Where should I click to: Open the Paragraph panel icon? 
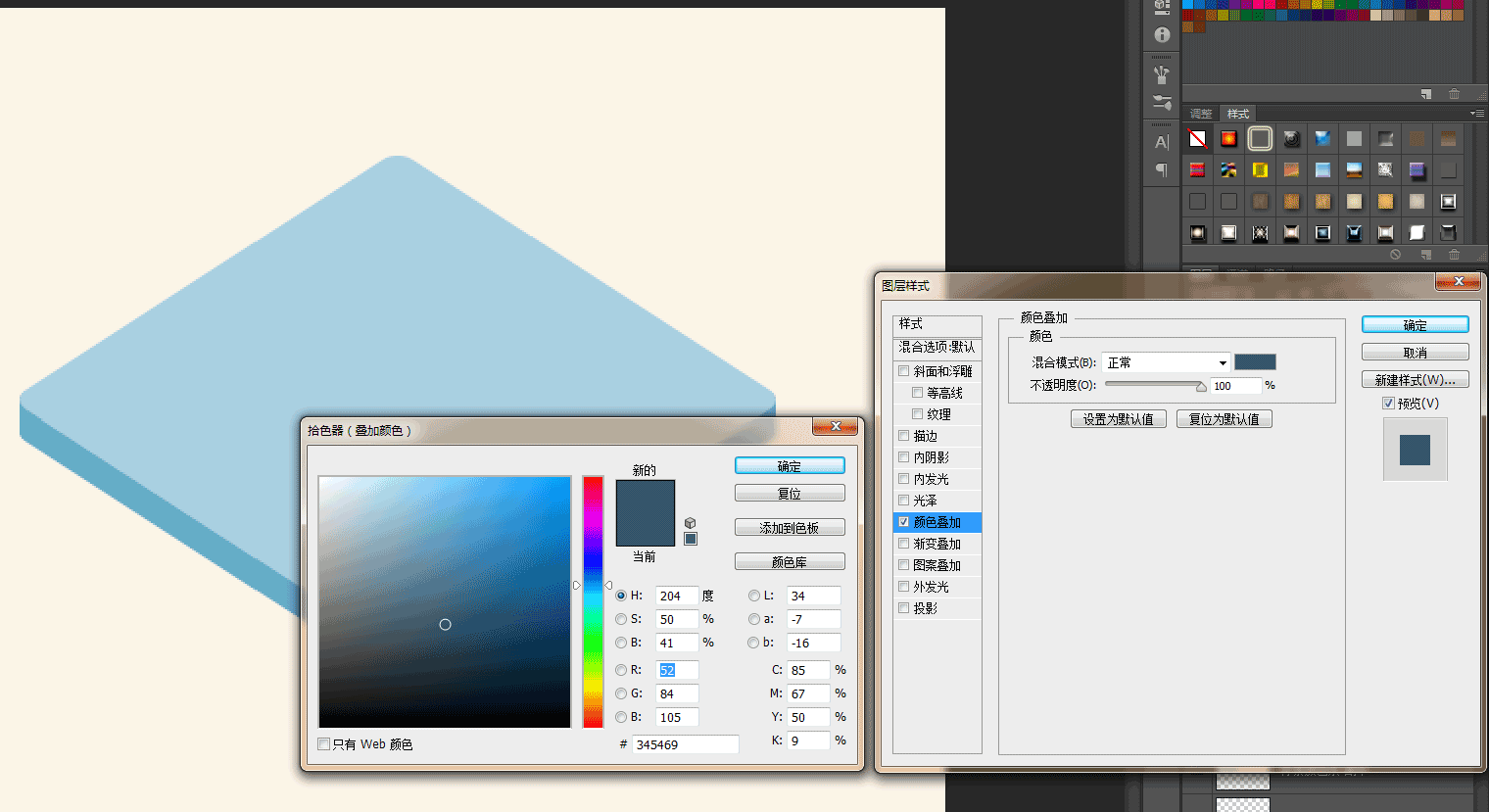tap(1162, 169)
